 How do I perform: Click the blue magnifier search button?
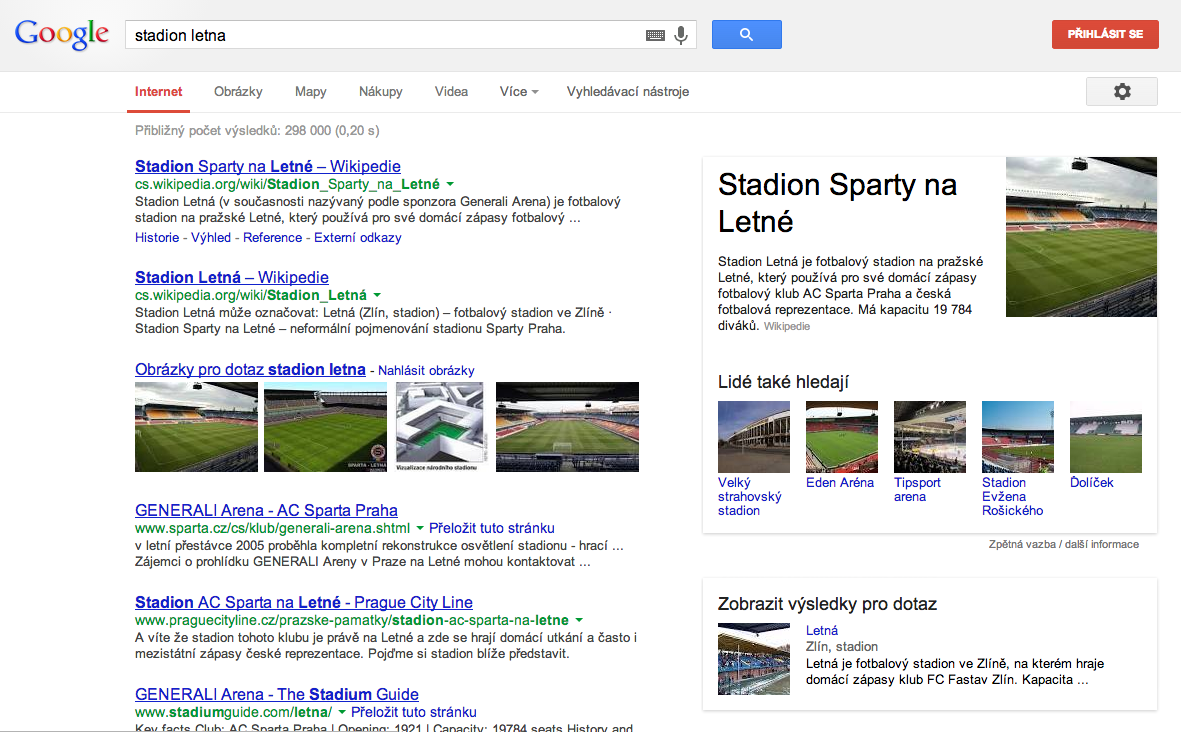[746, 35]
